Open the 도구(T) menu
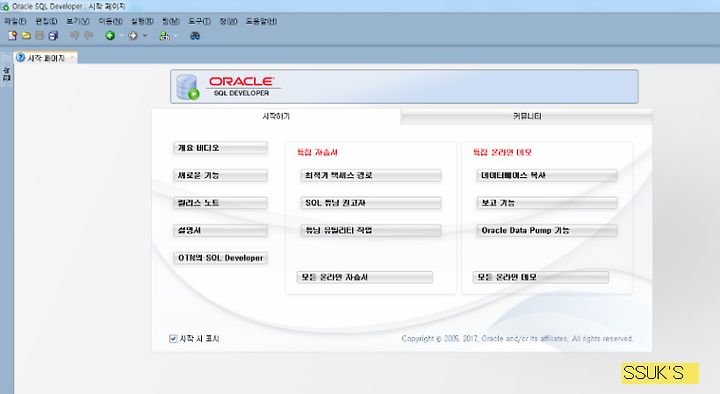Viewport: 720px width, 394px height. (x=199, y=21)
